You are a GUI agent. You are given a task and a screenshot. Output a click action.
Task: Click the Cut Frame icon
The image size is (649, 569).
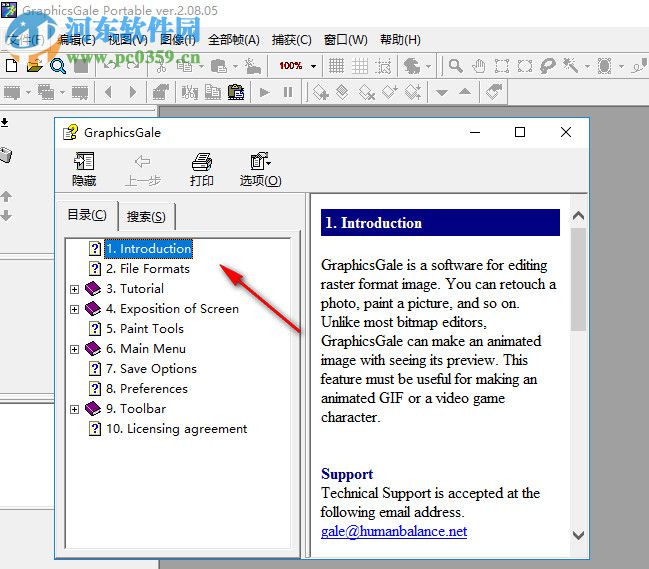190,92
